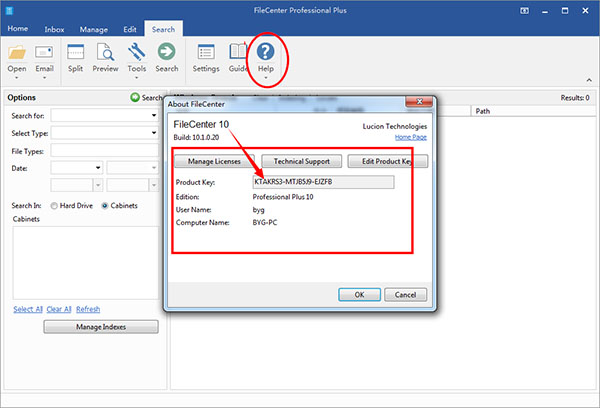Click the Open folder icon

[17, 52]
